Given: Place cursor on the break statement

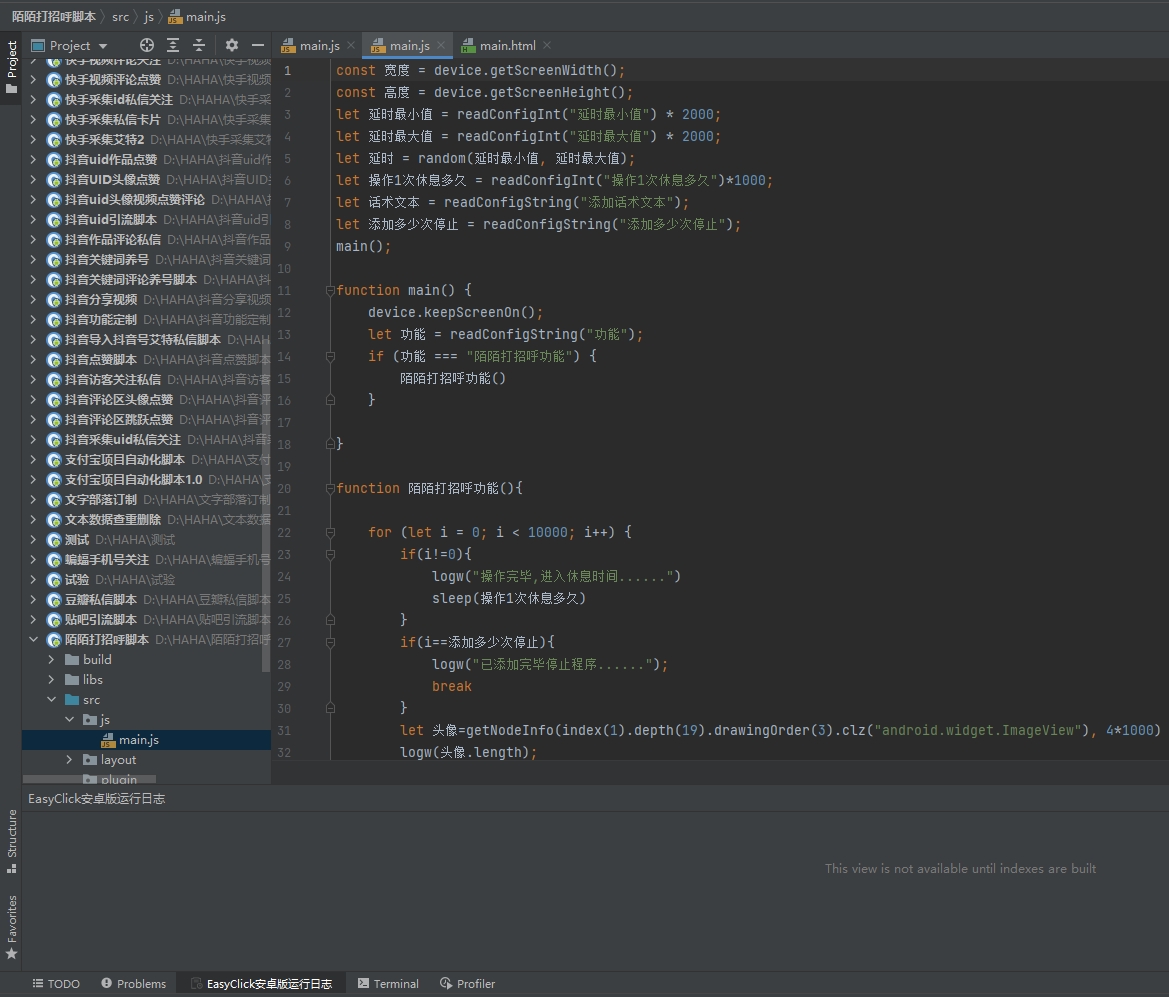Looking at the screenshot, I should [452, 686].
